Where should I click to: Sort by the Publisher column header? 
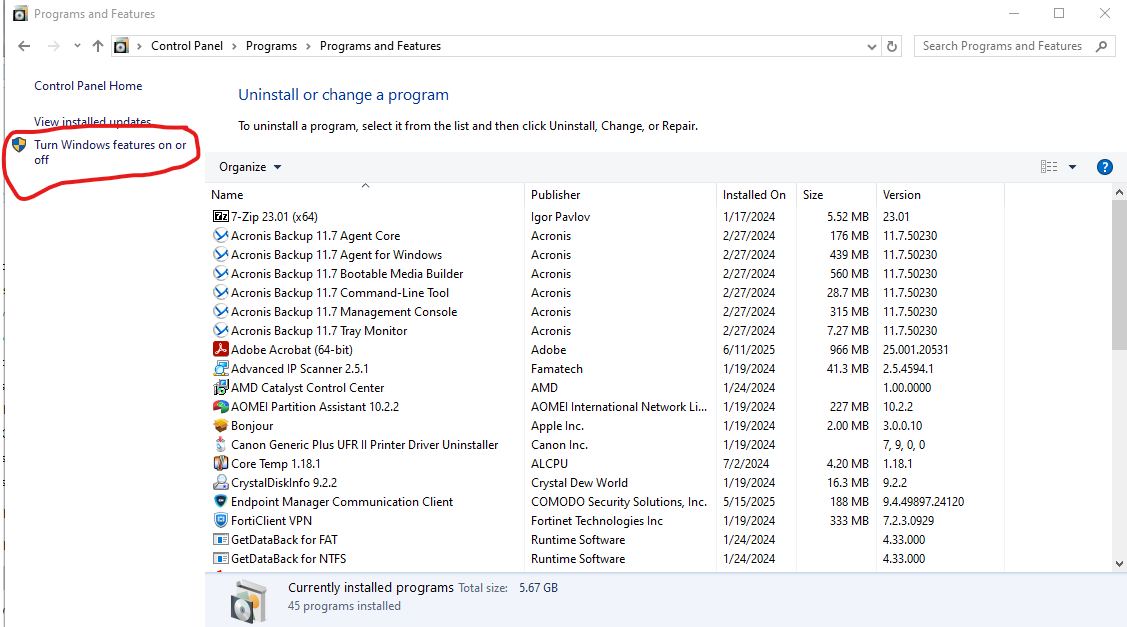pyautogui.click(x=620, y=195)
